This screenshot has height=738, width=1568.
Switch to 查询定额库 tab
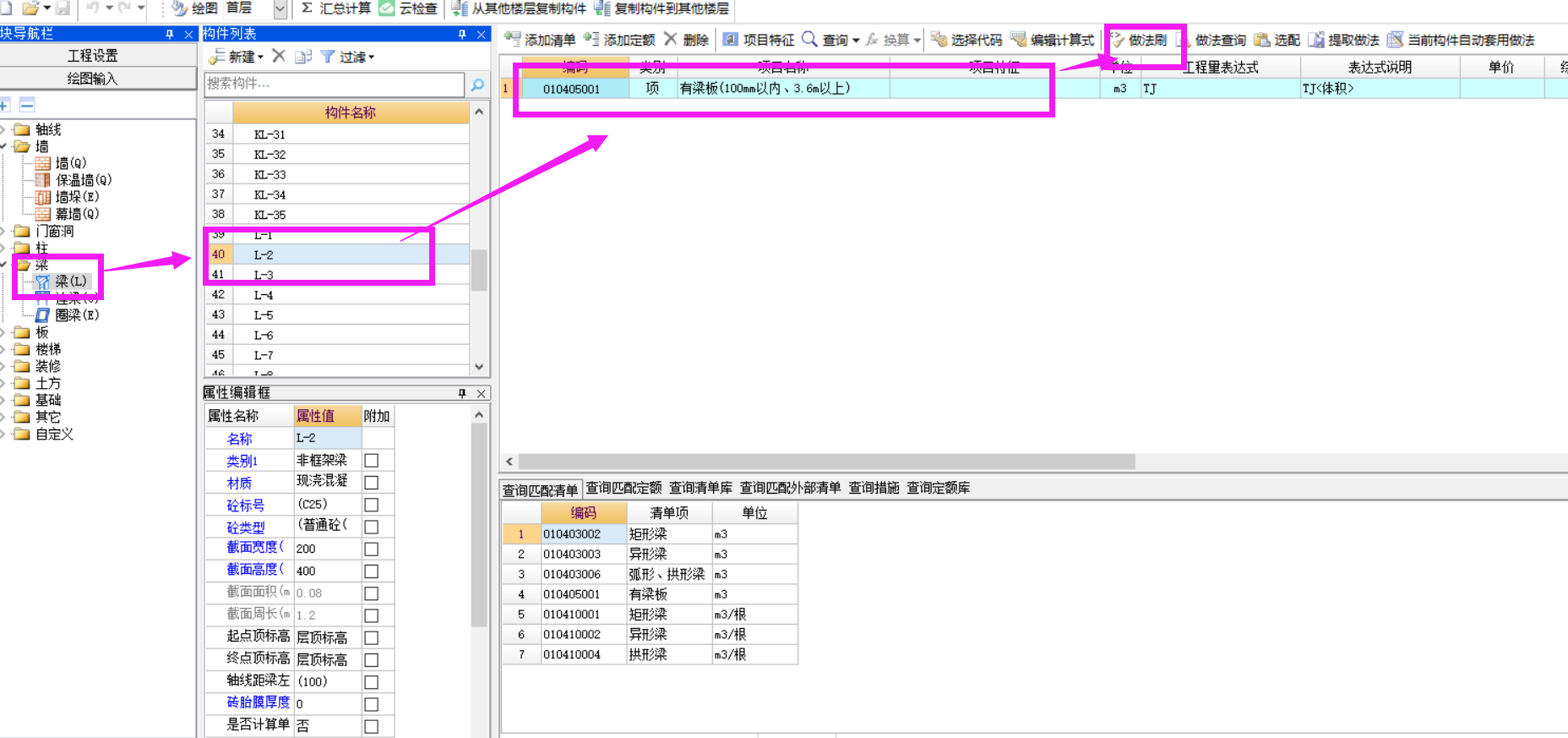(938, 488)
